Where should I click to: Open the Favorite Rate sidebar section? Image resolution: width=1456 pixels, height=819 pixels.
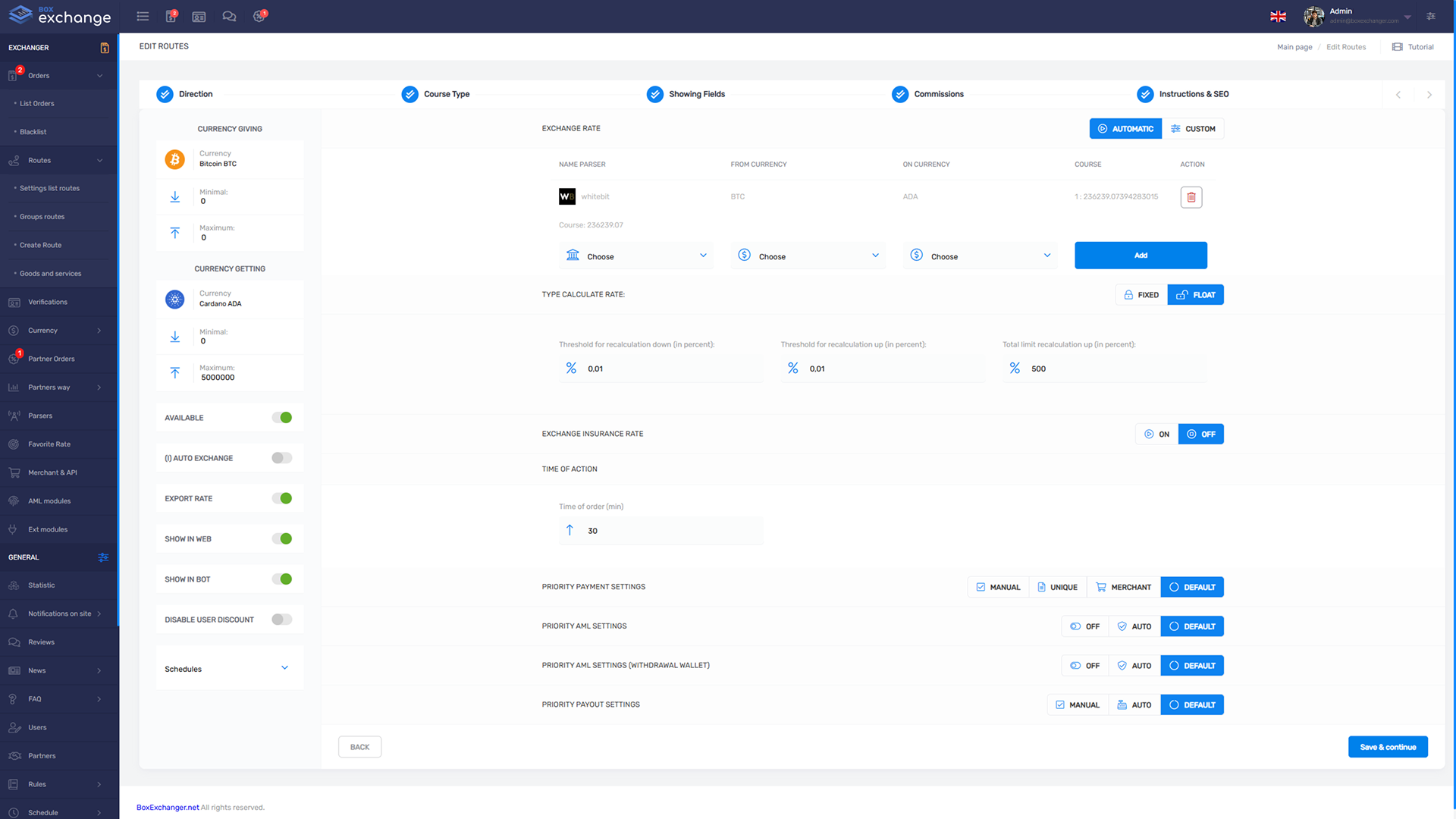click(x=49, y=444)
